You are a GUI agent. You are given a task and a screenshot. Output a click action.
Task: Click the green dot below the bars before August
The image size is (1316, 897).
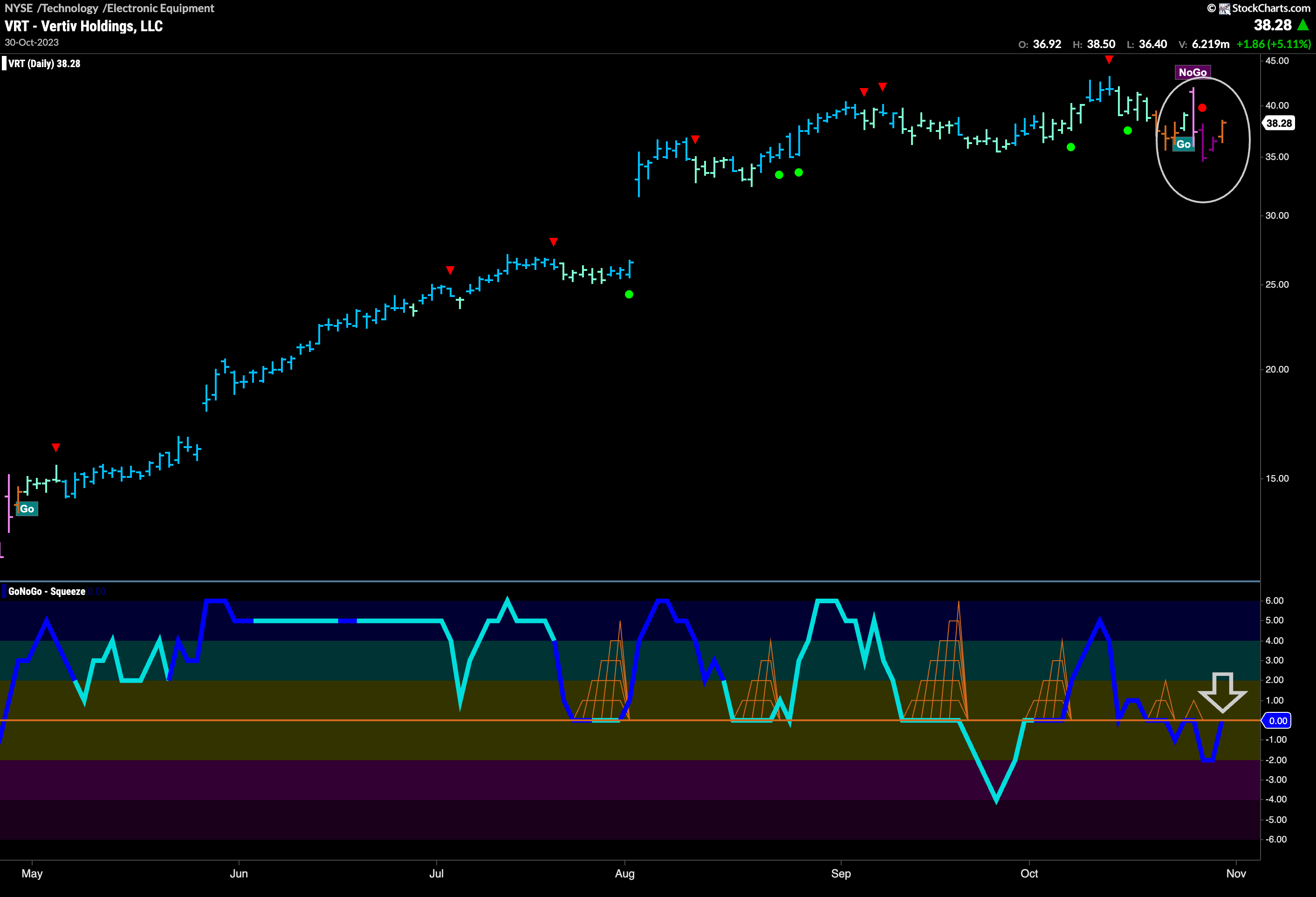coord(629,295)
